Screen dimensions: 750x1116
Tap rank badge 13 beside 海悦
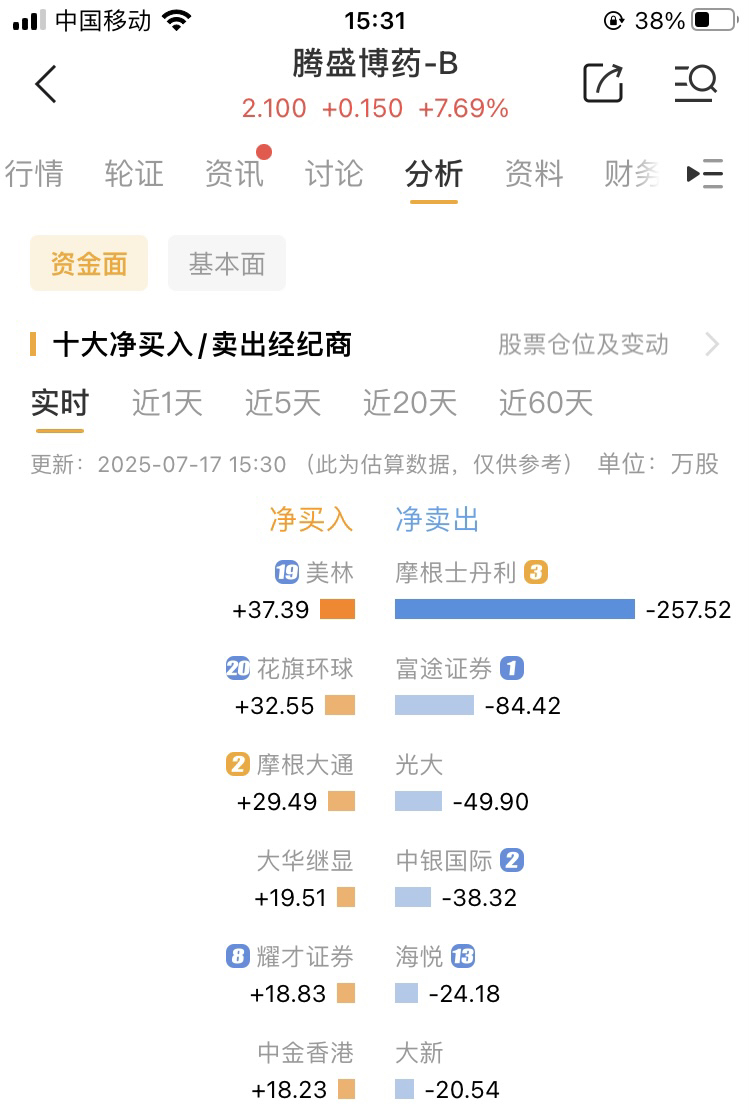point(463,956)
